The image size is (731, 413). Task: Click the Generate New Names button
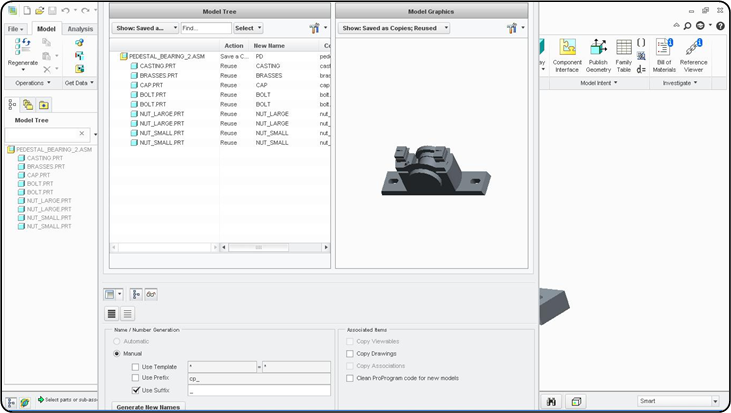148,407
